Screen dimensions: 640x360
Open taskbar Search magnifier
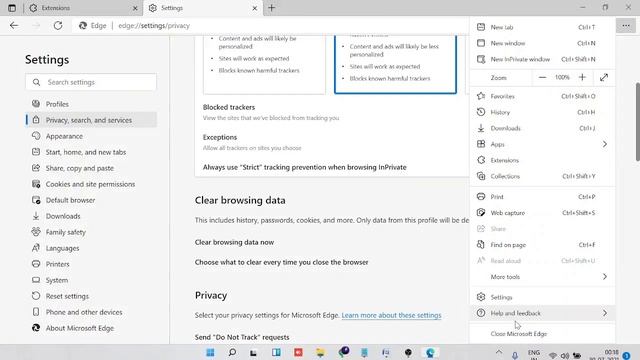point(232,353)
